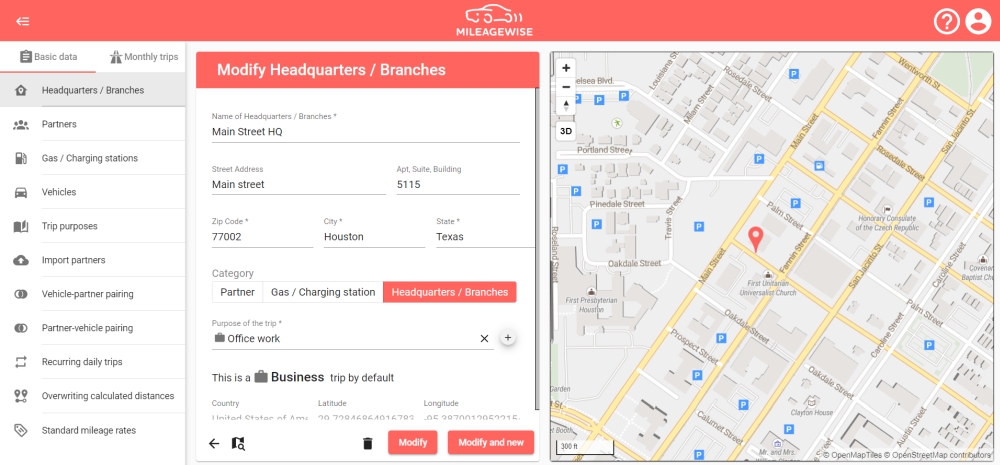Click the Modify button
Image resolution: width=1000 pixels, height=465 pixels.
point(413,443)
